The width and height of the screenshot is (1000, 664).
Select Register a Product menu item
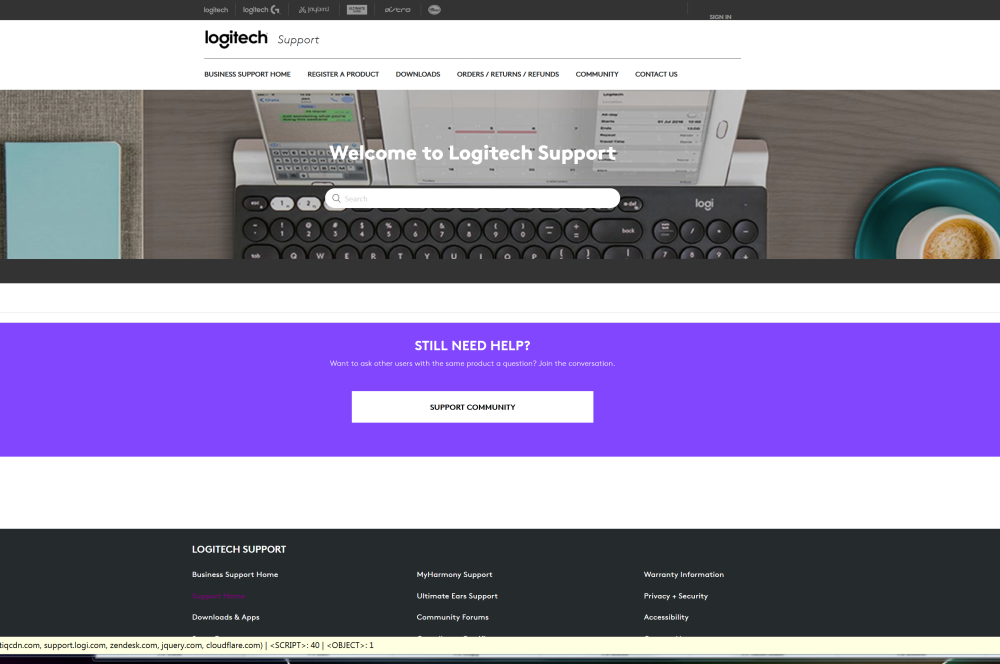(343, 74)
